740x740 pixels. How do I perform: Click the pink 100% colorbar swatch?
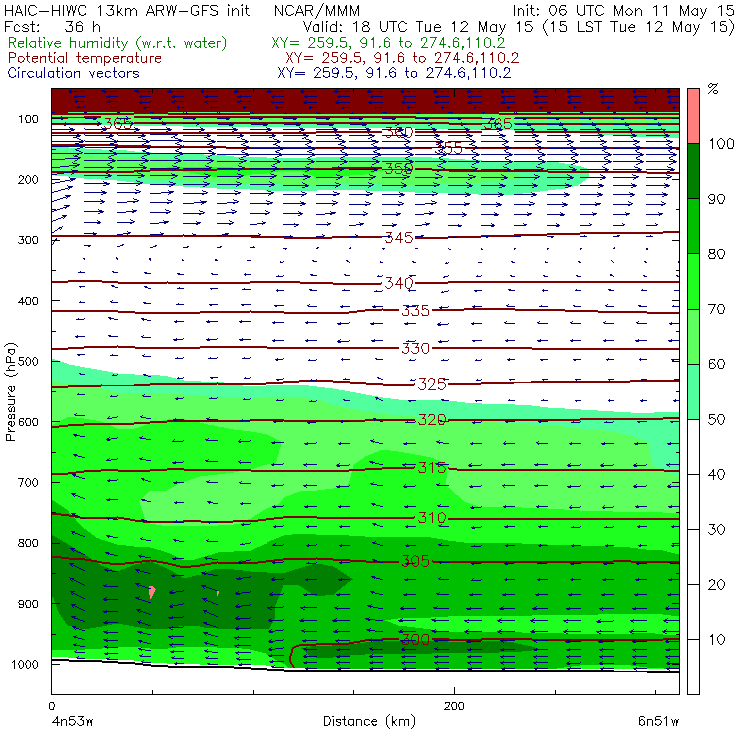[x=693, y=116]
